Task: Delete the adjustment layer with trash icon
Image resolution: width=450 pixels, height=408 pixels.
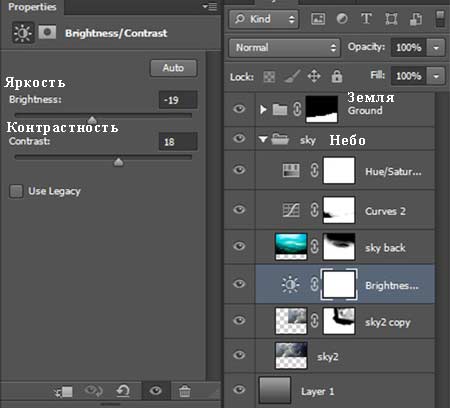Action: (x=184, y=391)
